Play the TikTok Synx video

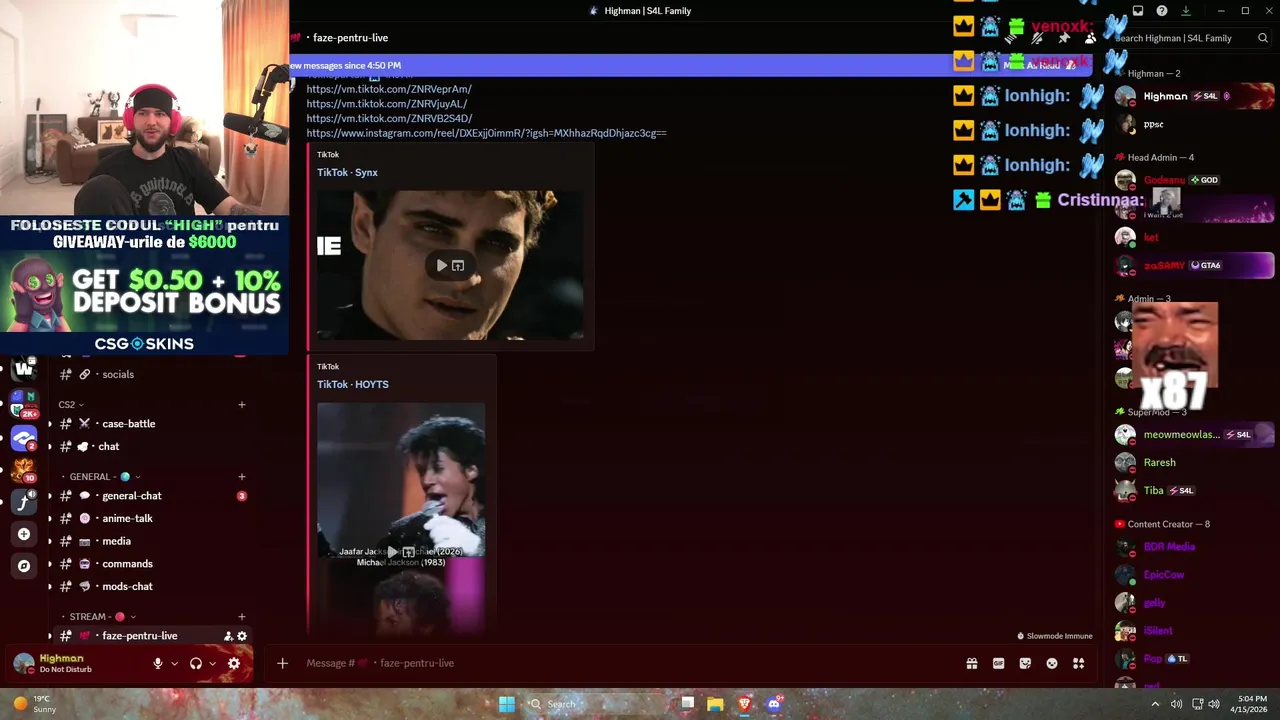[x=442, y=265]
